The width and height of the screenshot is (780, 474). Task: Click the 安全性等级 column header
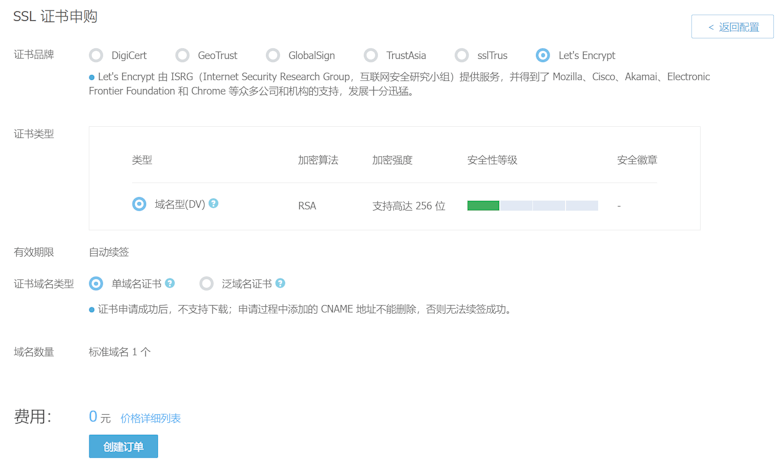492,160
